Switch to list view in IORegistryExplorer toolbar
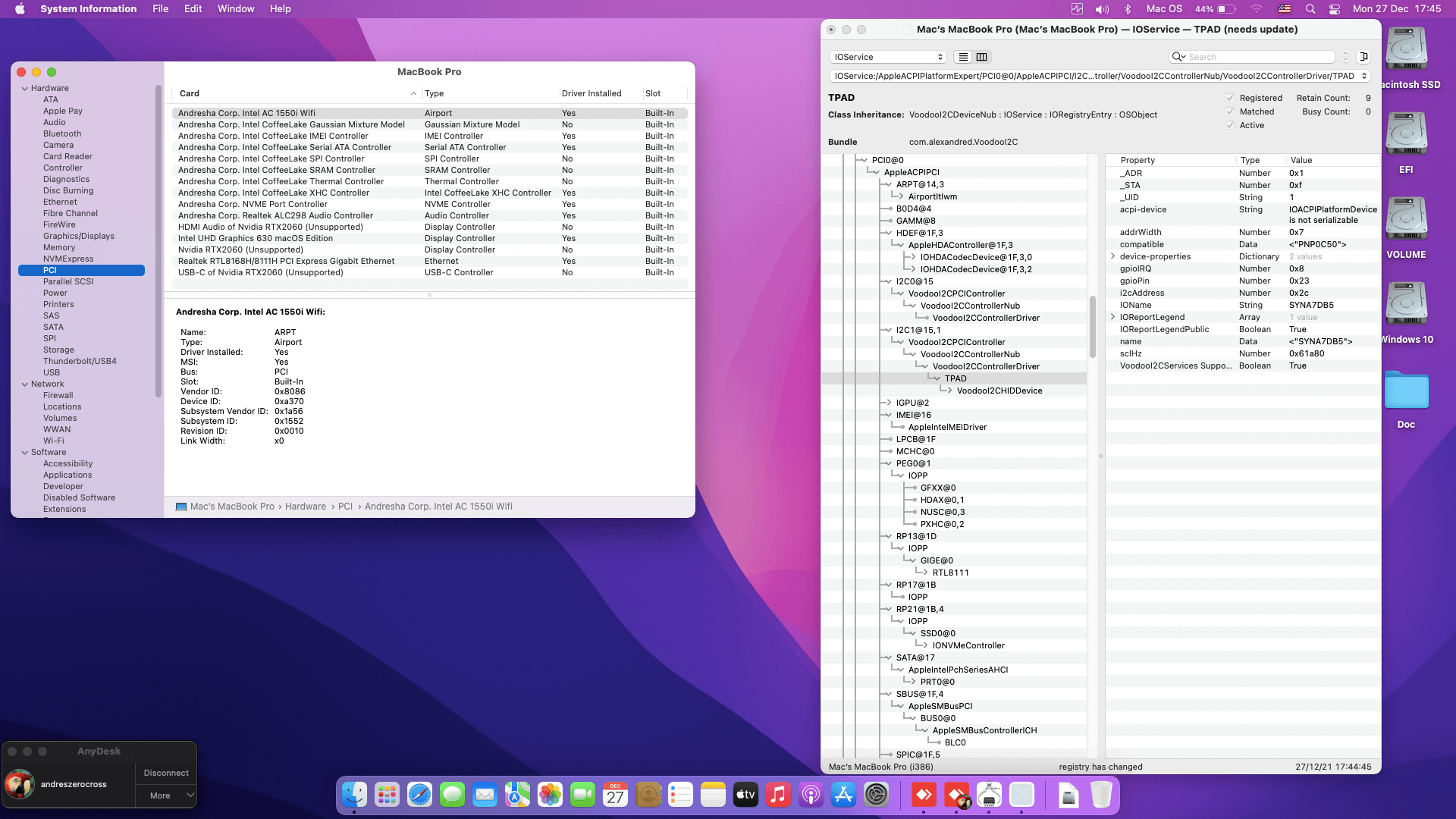The height and width of the screenshot is (819, 1456). (x=962, y=57)
